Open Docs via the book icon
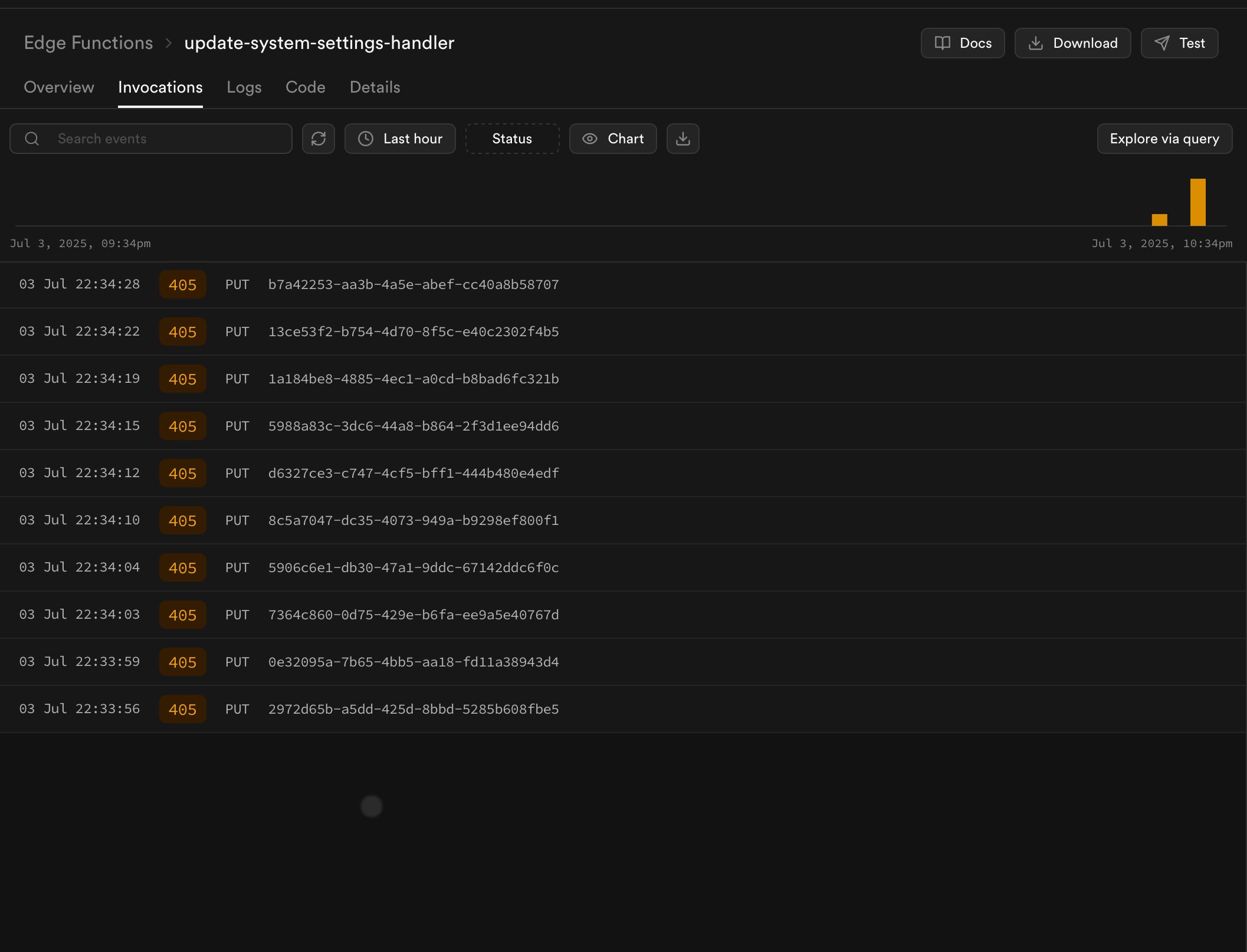This screenshot has width=1247, height=952. (x=943, y=43)
